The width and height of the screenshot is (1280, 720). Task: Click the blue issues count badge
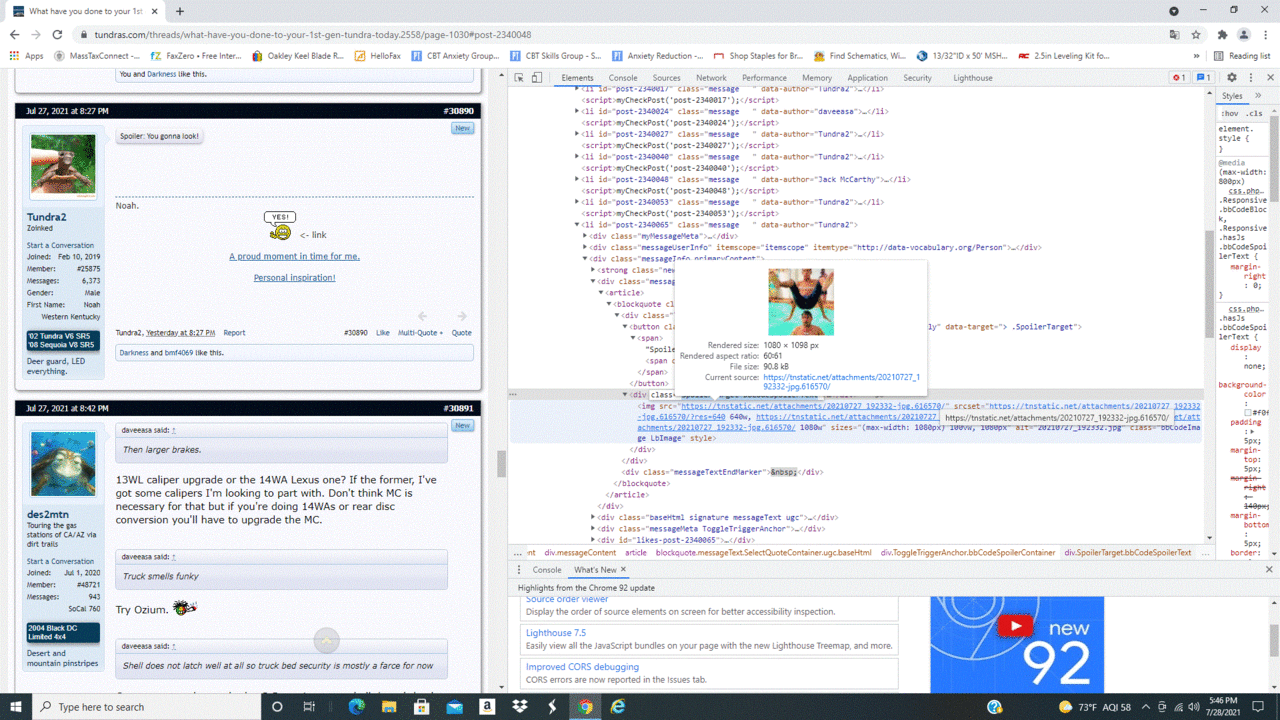click(x=1204, y=78)
